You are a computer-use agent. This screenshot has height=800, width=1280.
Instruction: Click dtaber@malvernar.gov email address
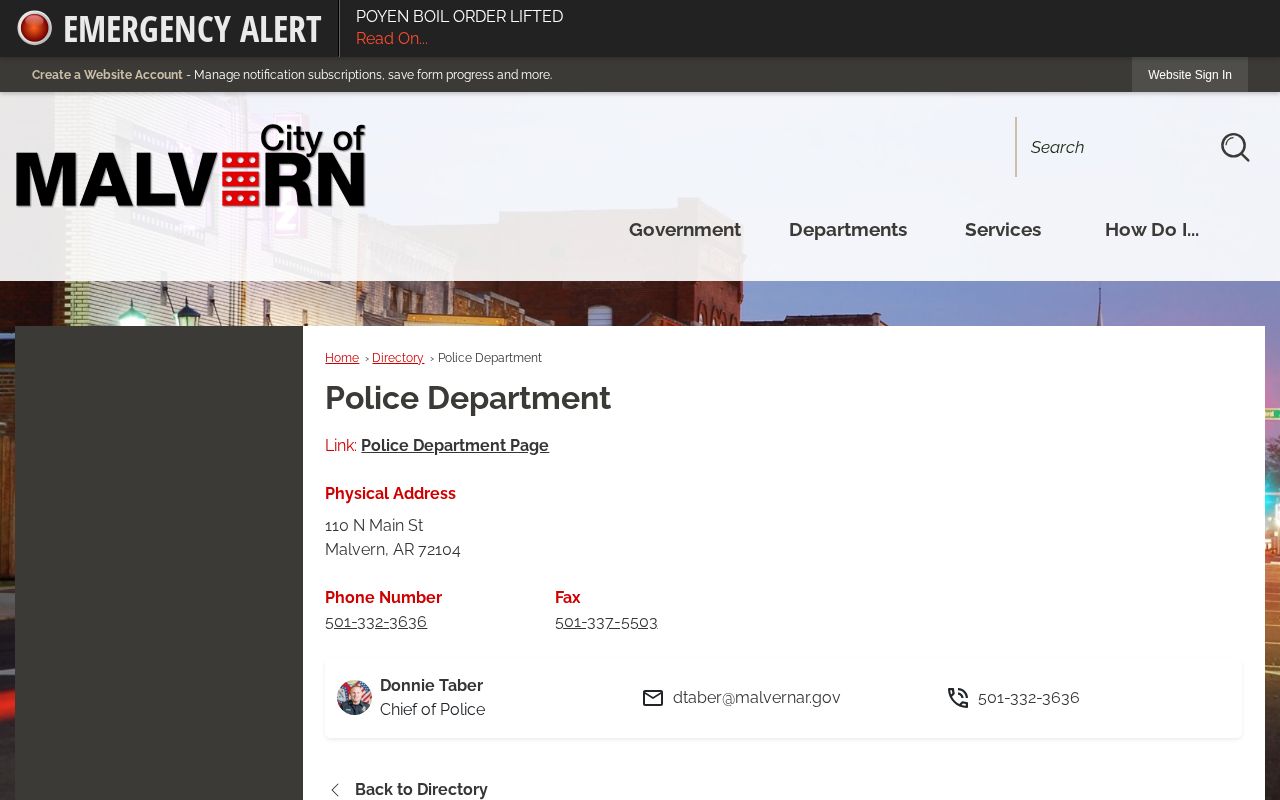tap(757, 698)
